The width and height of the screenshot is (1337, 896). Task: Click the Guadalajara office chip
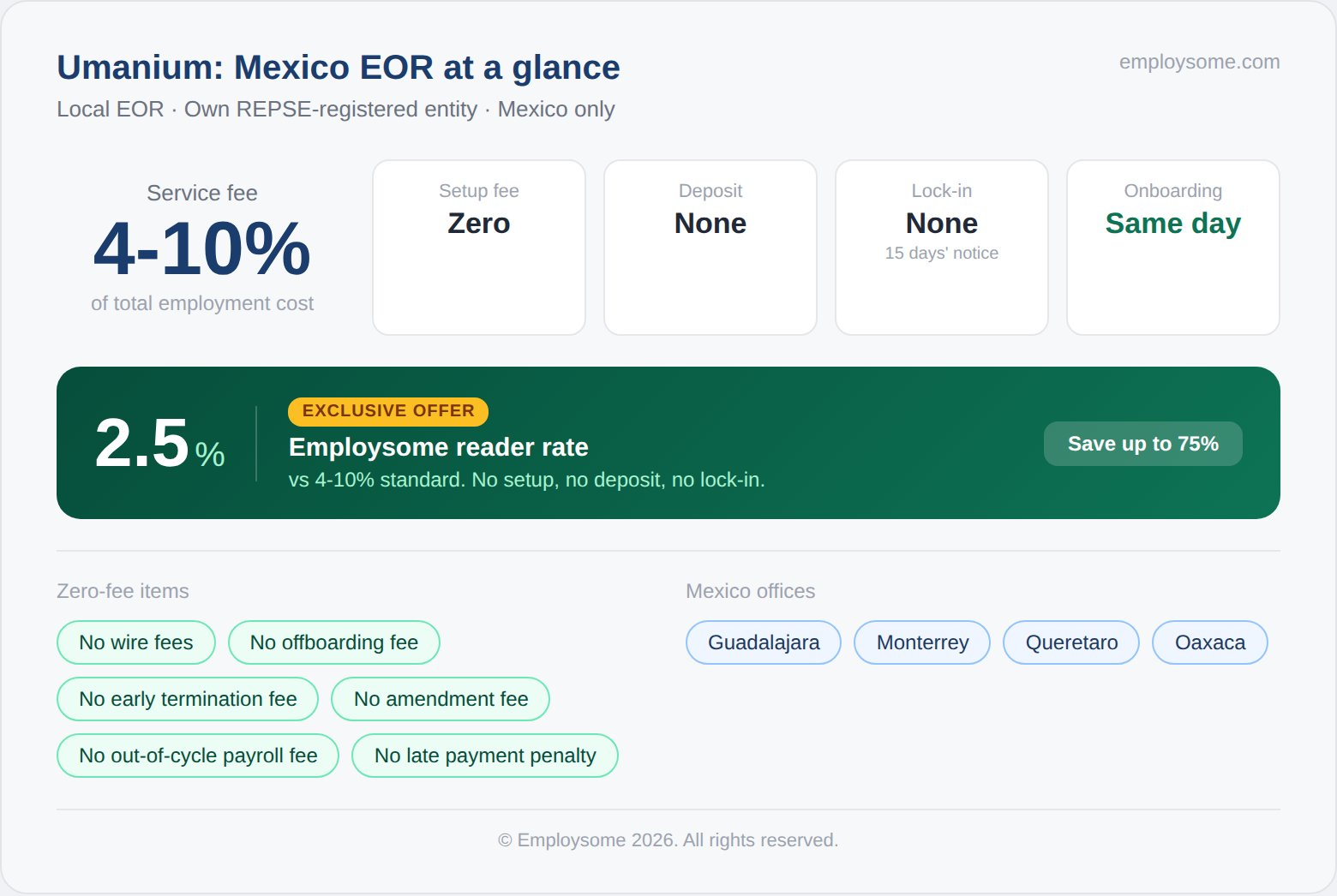(763, 642)
